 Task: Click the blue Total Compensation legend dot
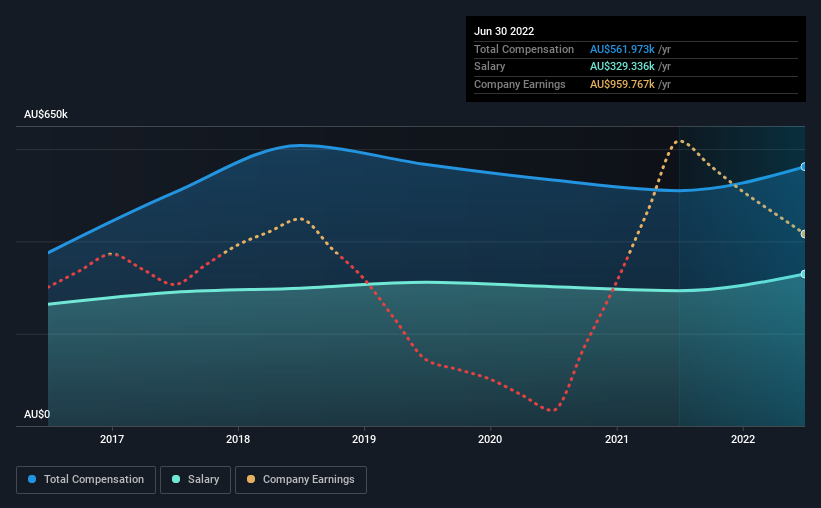coord(32,479)
